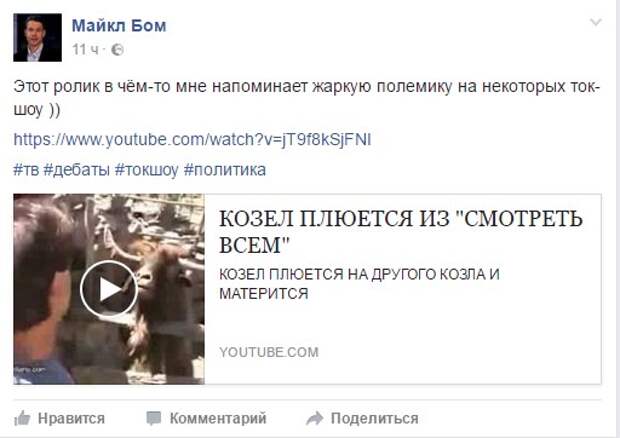Play the goat video preview
This screenshot has height=438, width=620.
point(109,289)
